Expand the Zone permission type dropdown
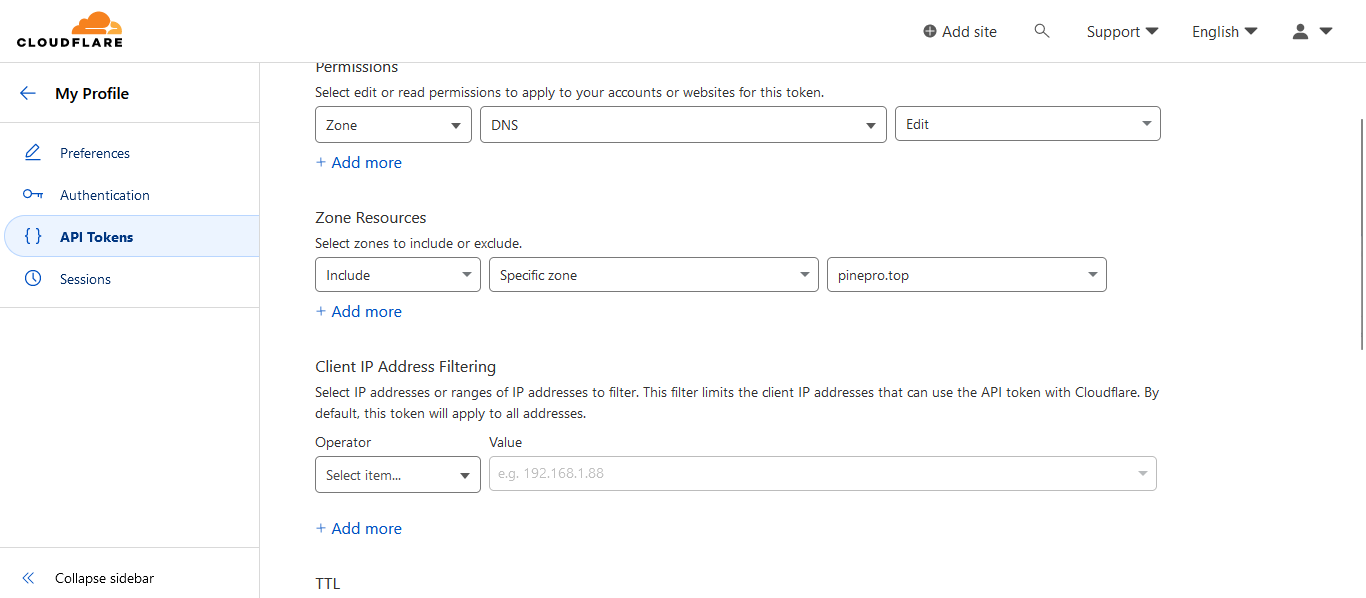The width and height of the screenshot is (1366, 598). (393, 125)
